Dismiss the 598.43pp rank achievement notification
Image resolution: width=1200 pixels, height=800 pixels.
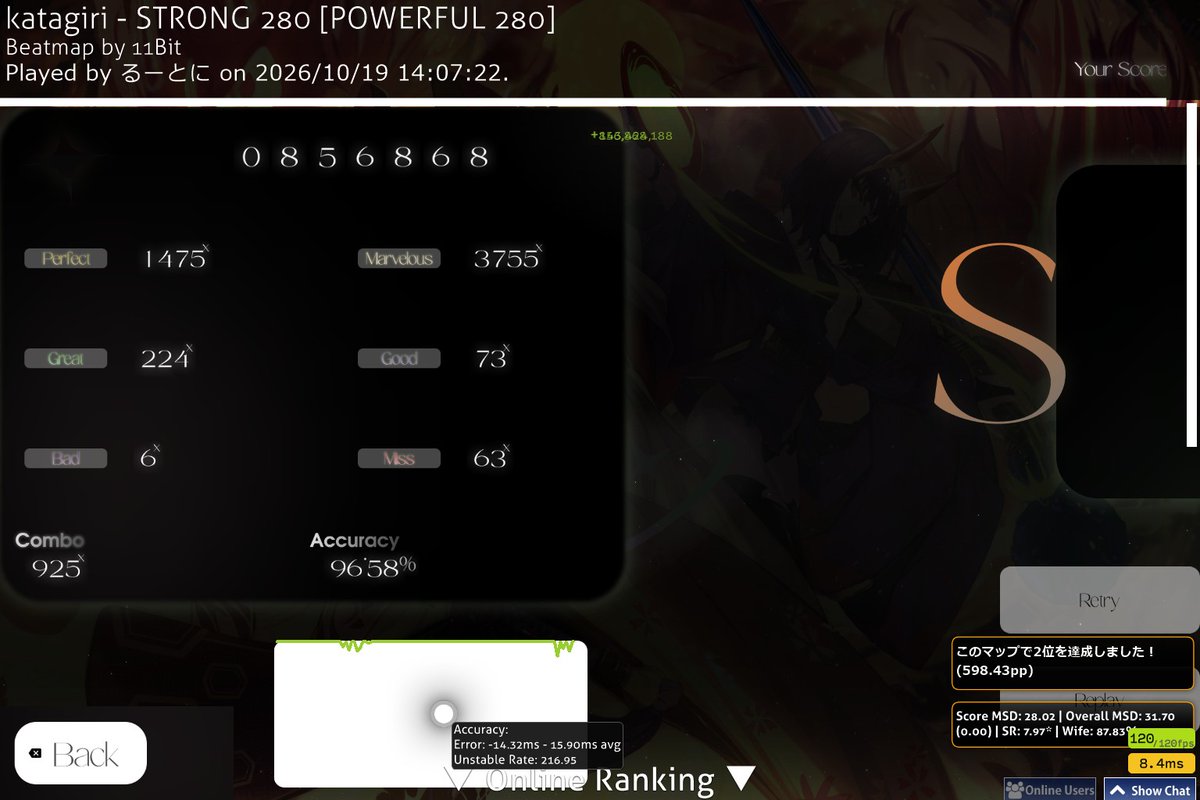[1072, 663]
